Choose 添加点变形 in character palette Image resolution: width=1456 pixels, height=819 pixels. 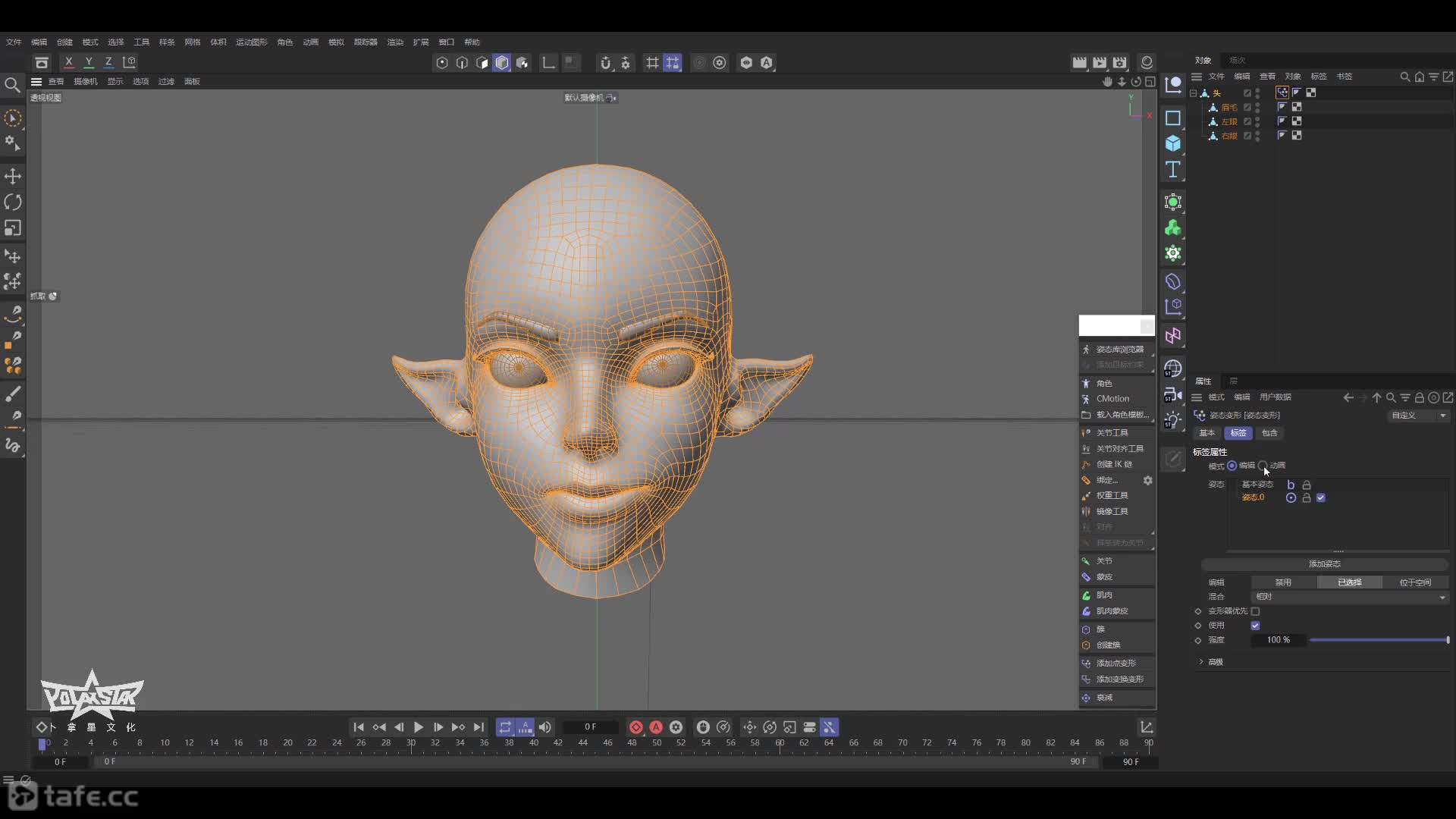point(1117,664)
